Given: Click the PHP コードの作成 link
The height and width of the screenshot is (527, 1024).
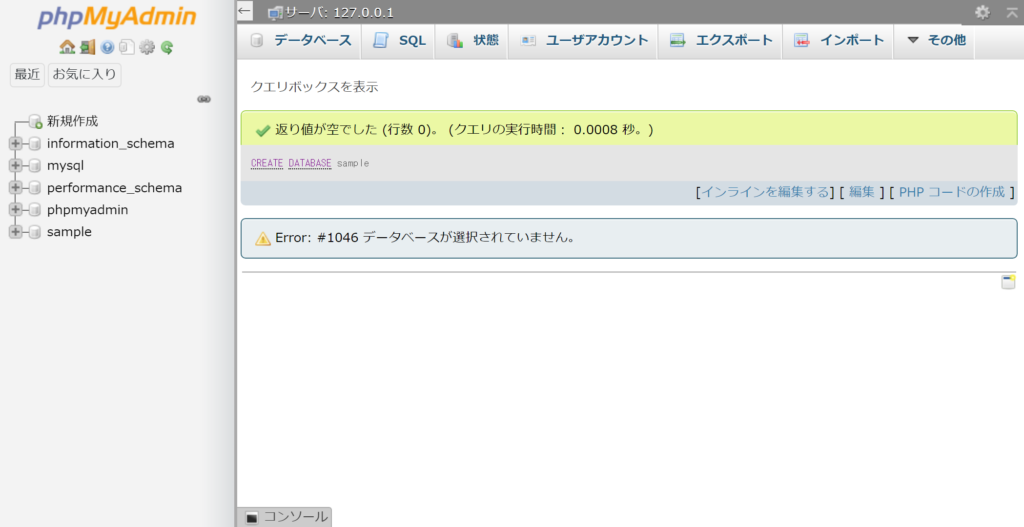Looking at the screenshot, I should click(951, 192).
